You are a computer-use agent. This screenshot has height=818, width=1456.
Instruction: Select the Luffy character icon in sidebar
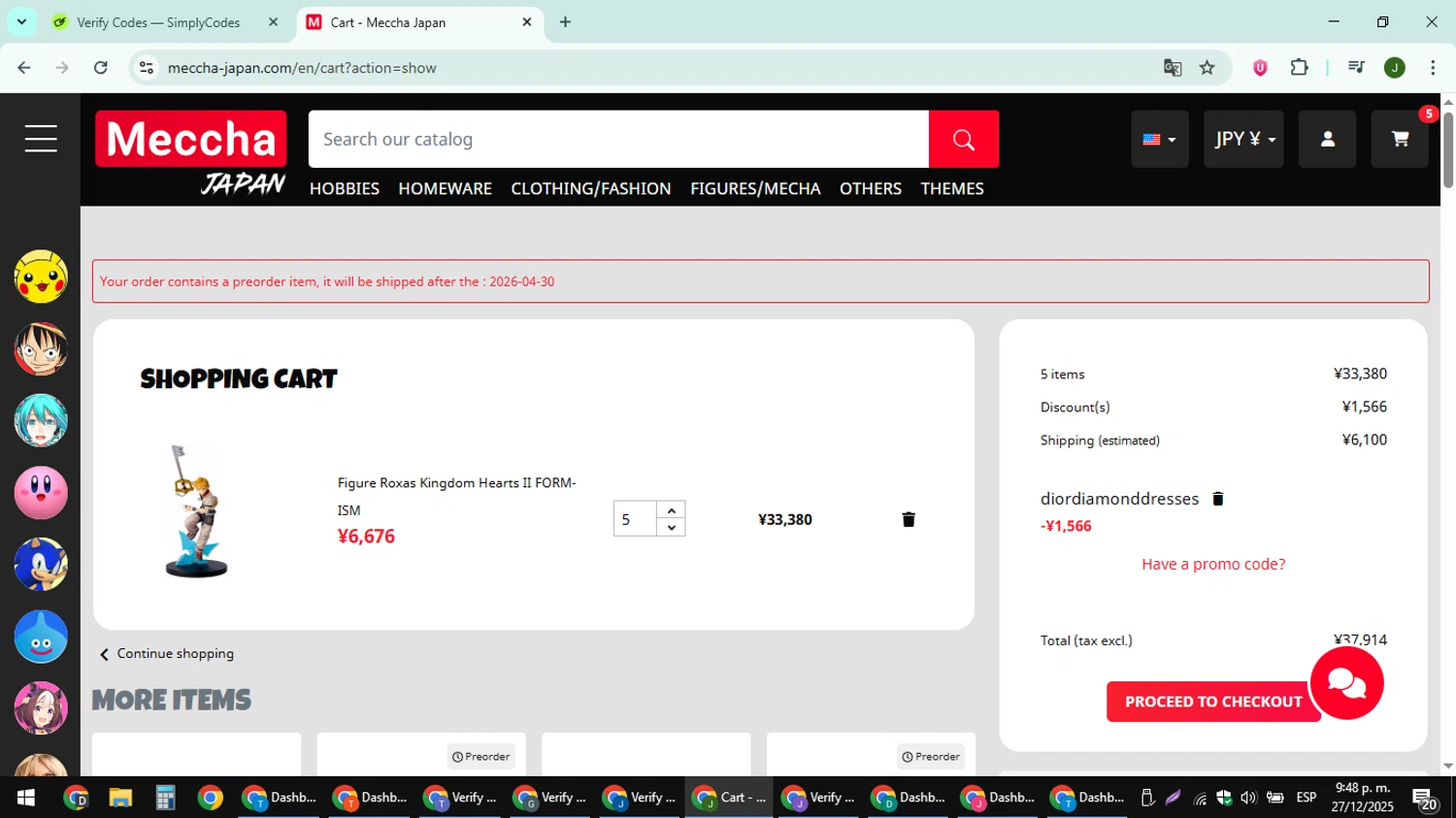point(41,349)
